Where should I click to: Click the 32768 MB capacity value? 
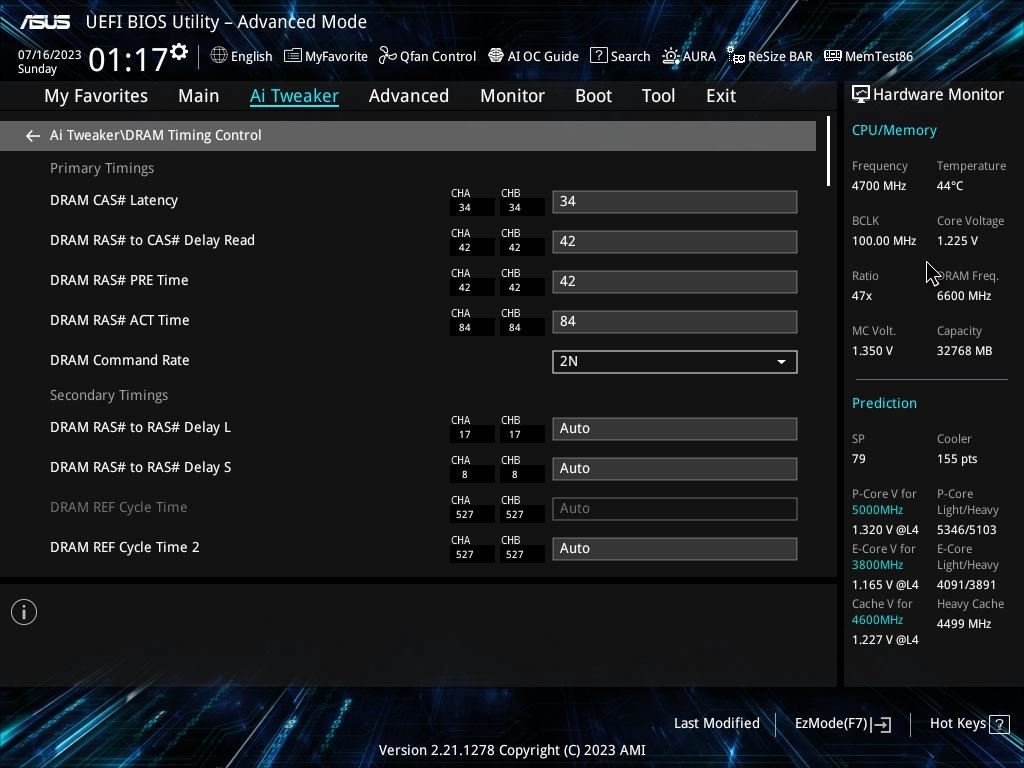965,351
